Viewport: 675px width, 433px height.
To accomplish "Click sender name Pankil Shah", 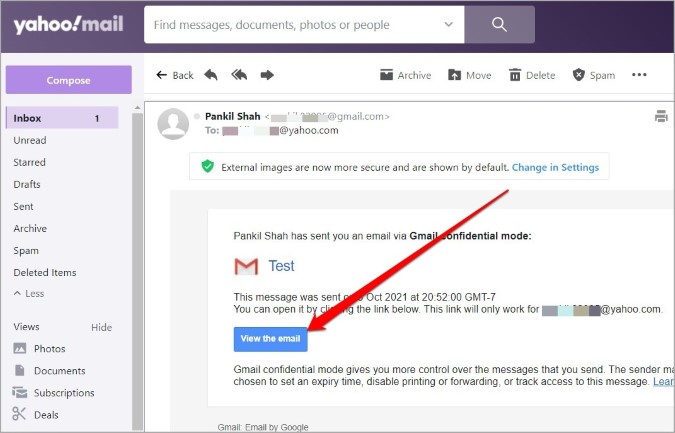I will tap(232, 116).
